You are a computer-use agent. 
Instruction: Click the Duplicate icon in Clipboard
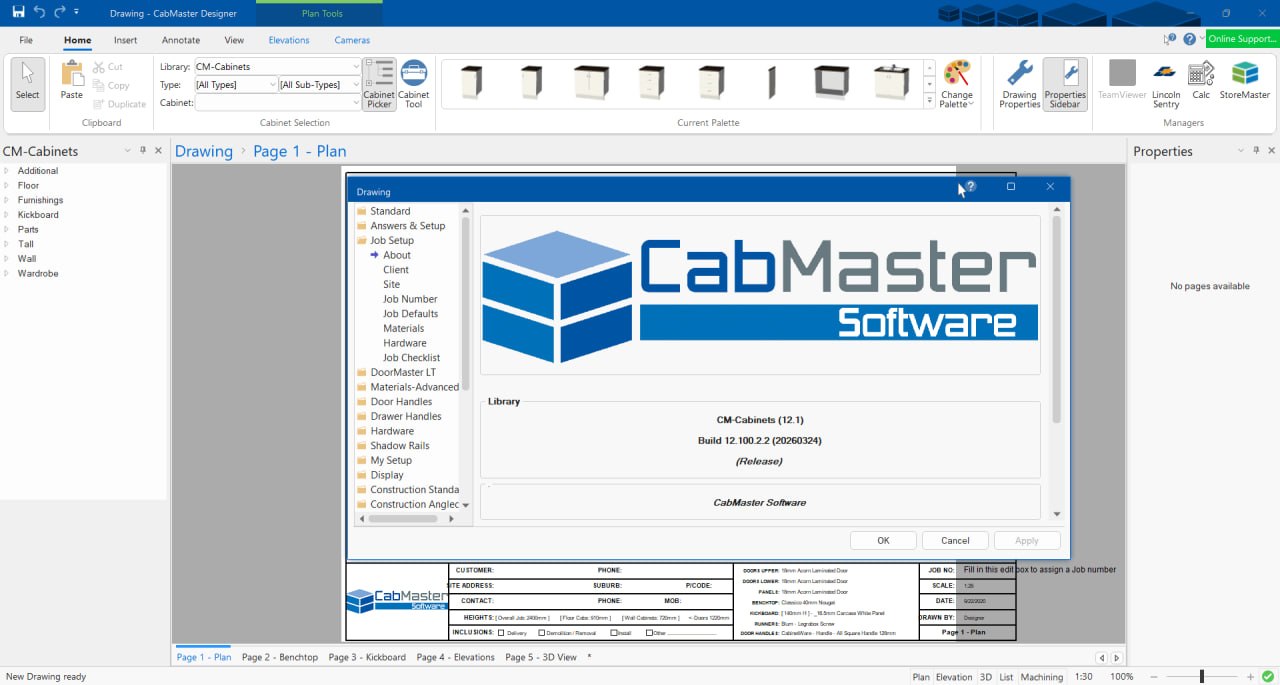100,104
